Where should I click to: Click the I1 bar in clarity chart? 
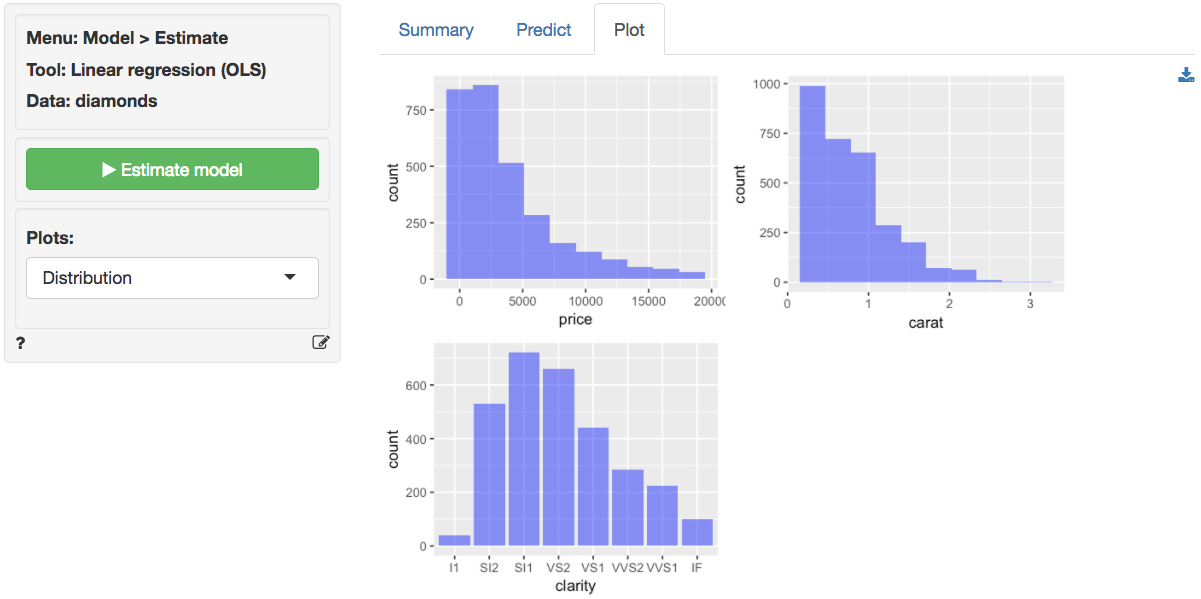pos(454,540)
